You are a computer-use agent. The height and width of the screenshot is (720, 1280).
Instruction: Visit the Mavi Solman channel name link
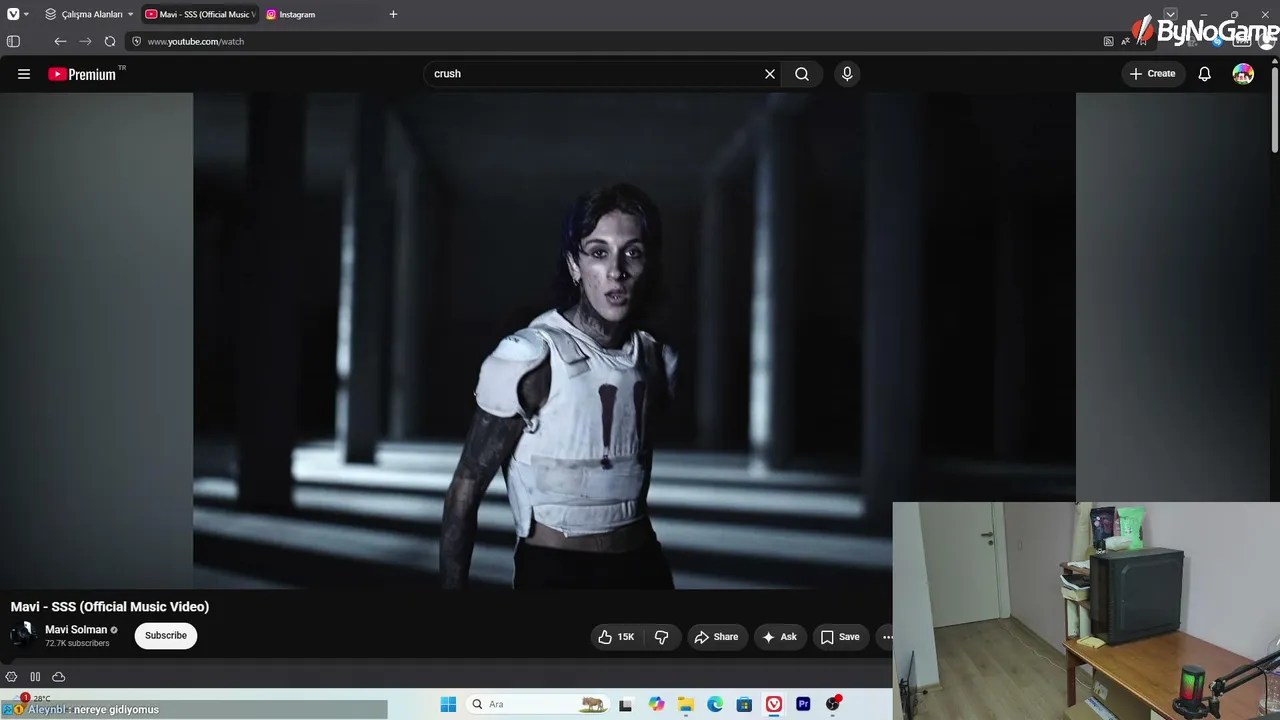[76, 630]
